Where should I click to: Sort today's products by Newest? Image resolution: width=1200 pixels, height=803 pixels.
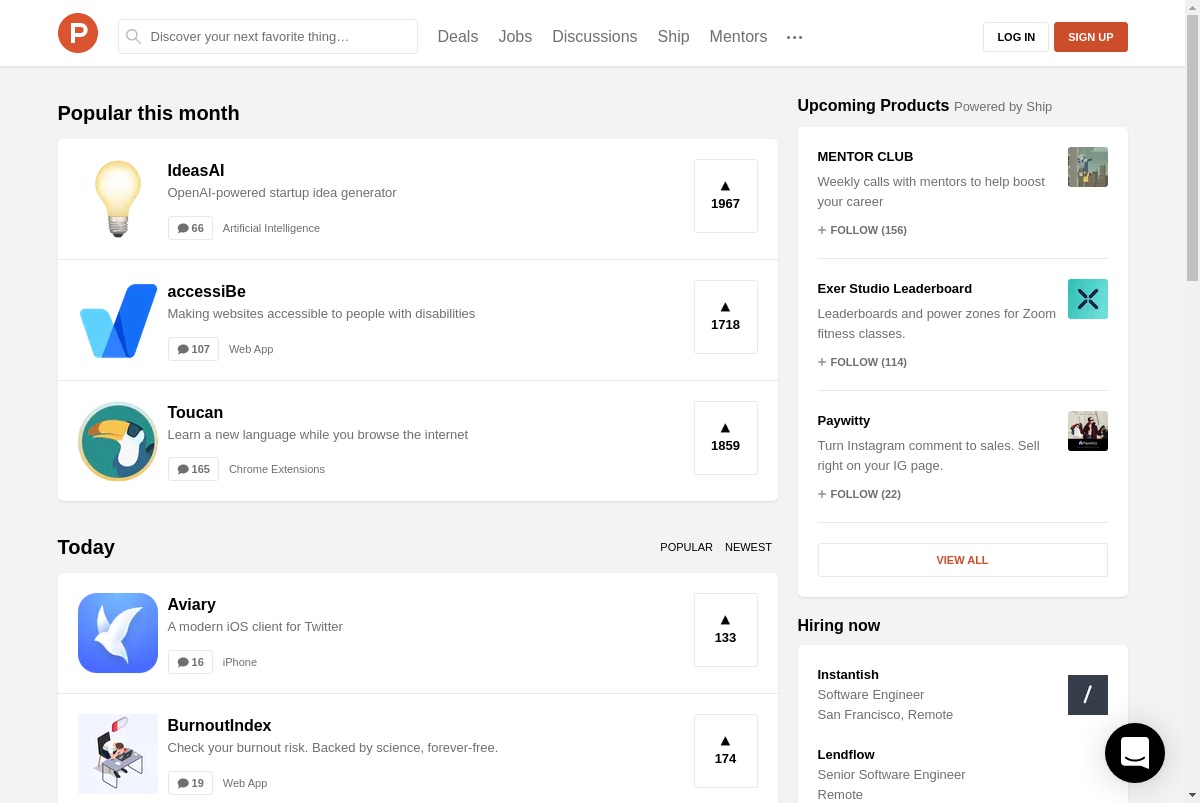(748, 547)
